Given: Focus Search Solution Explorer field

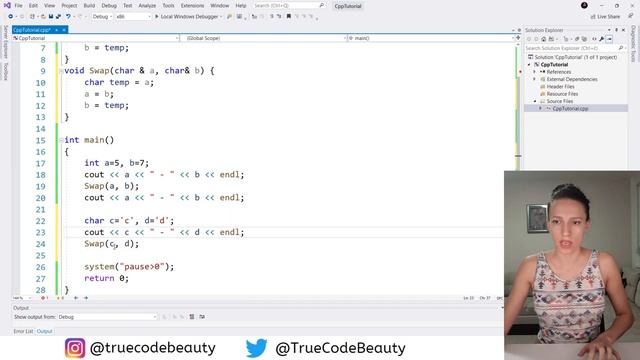Looking at the screenshot, I should [x=575, y=48].
